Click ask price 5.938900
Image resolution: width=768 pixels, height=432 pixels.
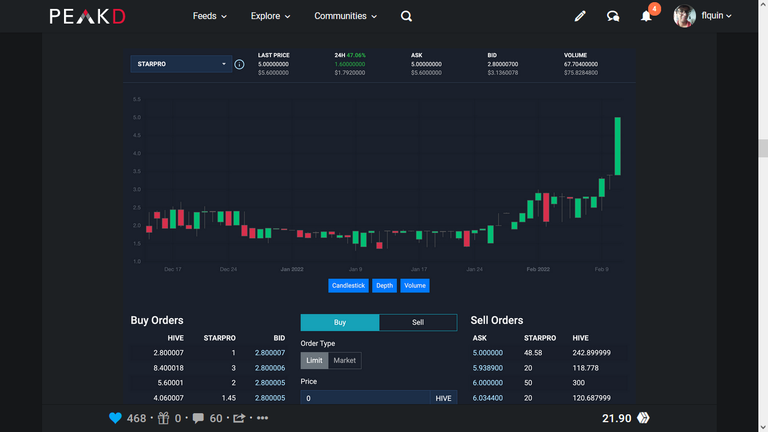(x=487, y=368)
